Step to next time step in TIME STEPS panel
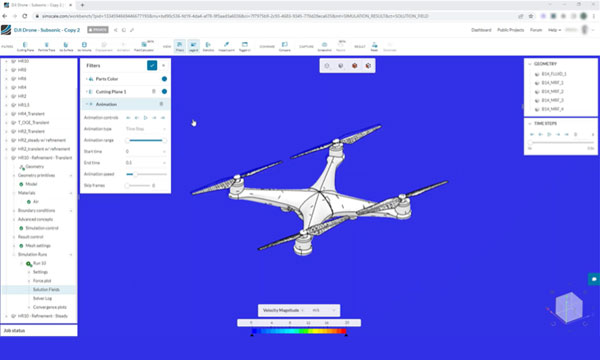This screenshot has height=360, width=600. tap(558, 134)
